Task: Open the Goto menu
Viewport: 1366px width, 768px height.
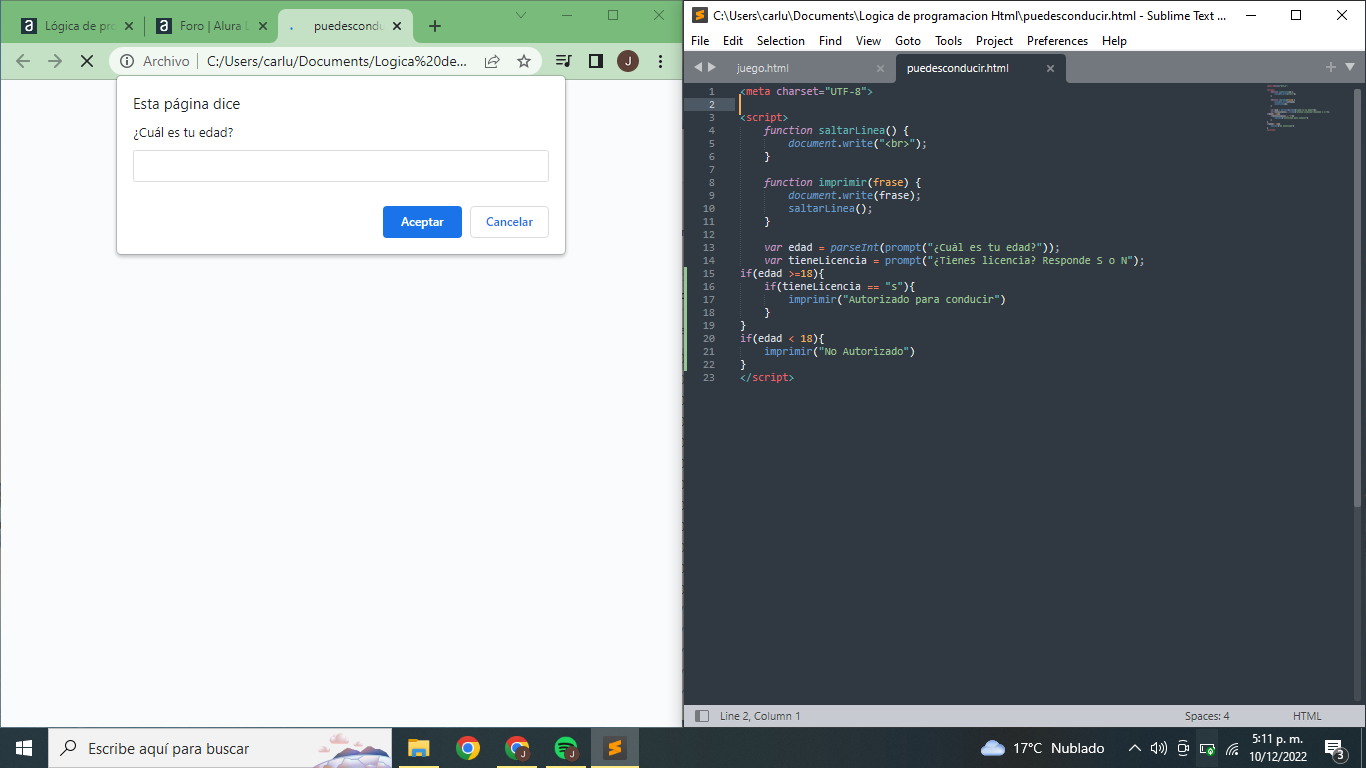Action: (908, 41)
